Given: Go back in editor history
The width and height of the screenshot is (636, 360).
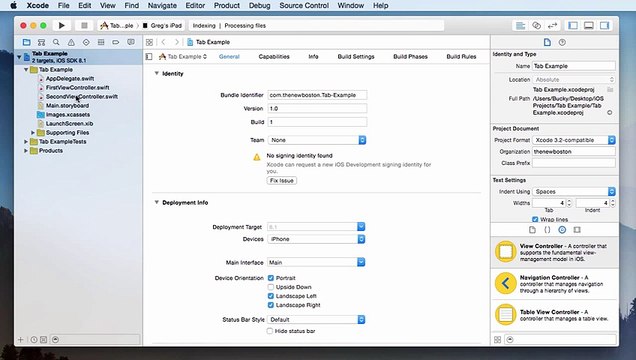Looking at the screenshot, I should [163, 42].
